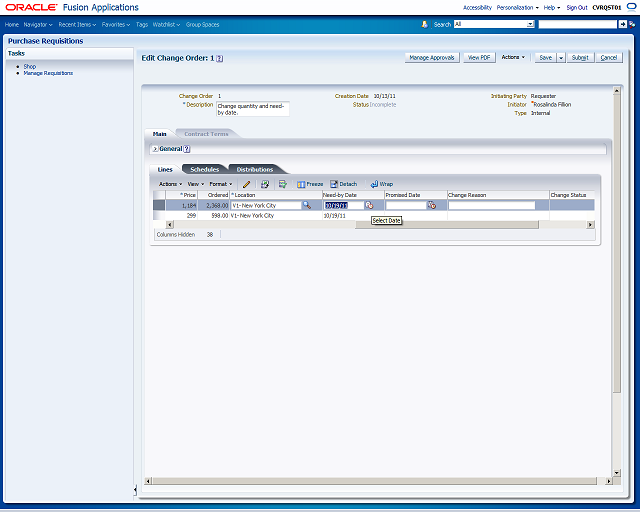
Task: Submit the change order
Action: tap(580, 58)
